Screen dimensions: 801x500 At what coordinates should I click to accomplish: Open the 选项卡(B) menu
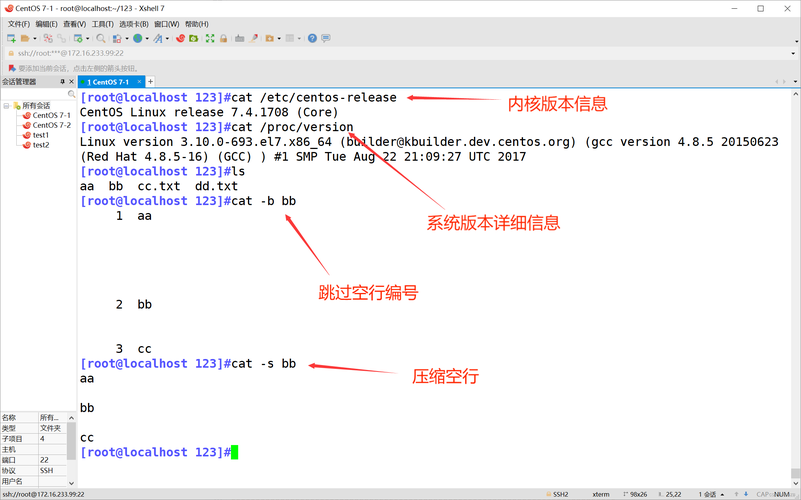(134, 24)
